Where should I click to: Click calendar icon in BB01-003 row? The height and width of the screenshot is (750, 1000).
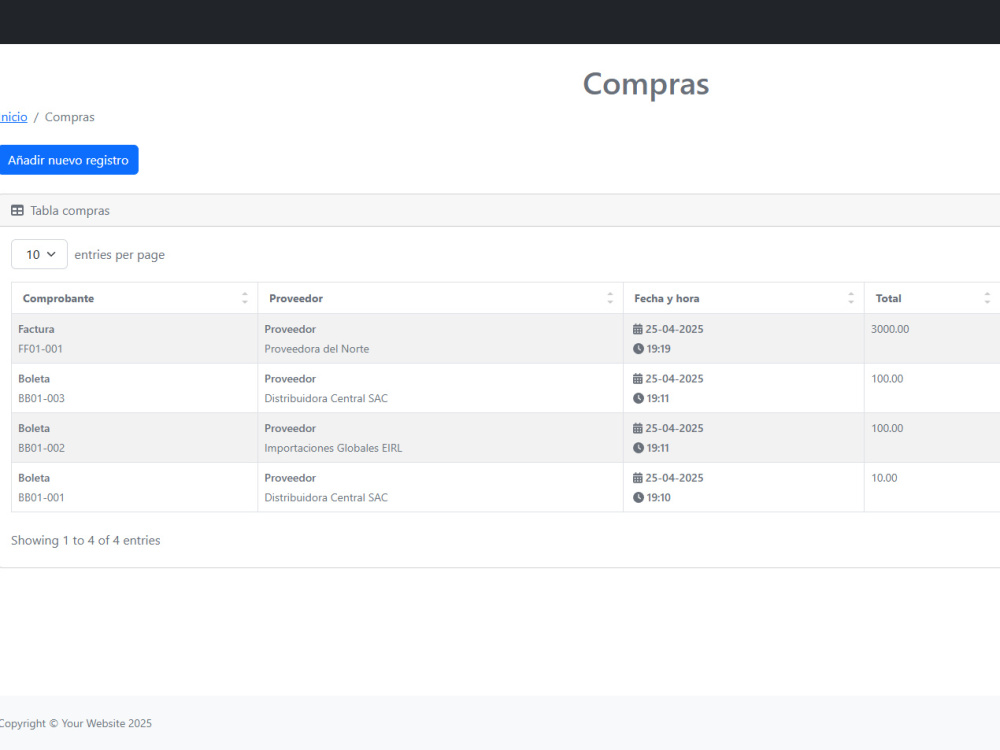click(x=638, y=379)
